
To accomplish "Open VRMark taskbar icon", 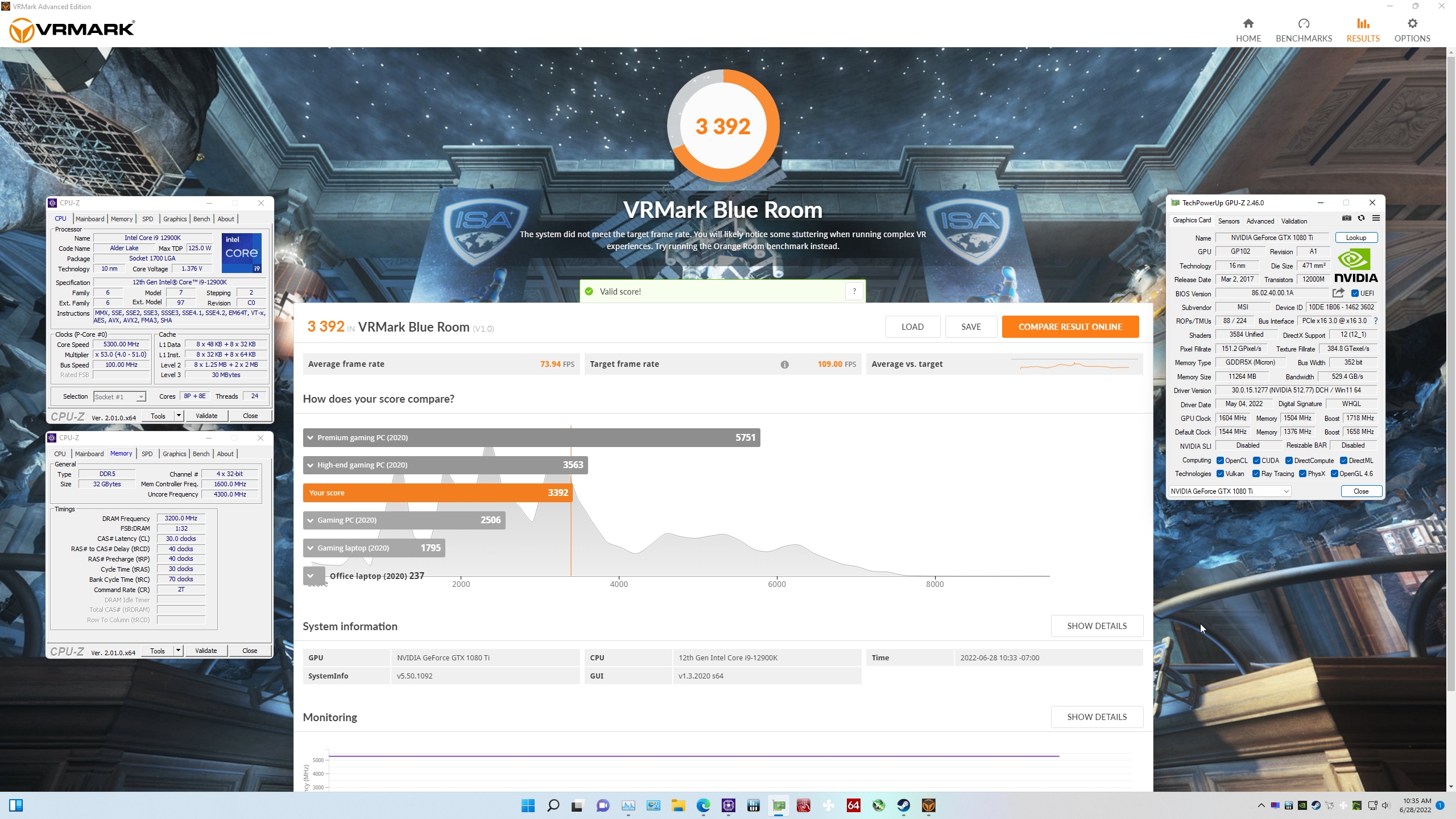I will [929, 805].
